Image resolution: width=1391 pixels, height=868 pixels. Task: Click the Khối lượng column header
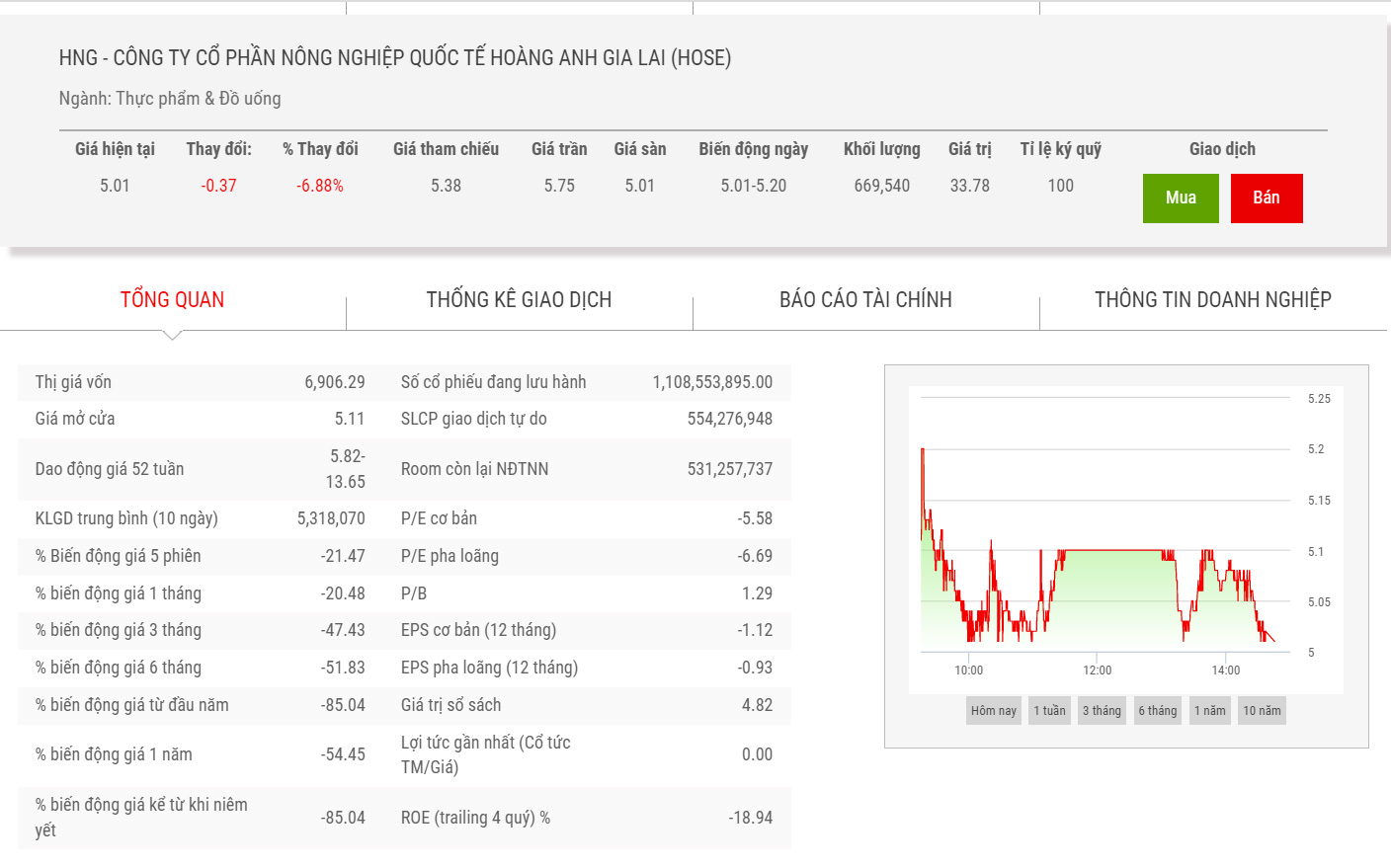click(881, 149)
